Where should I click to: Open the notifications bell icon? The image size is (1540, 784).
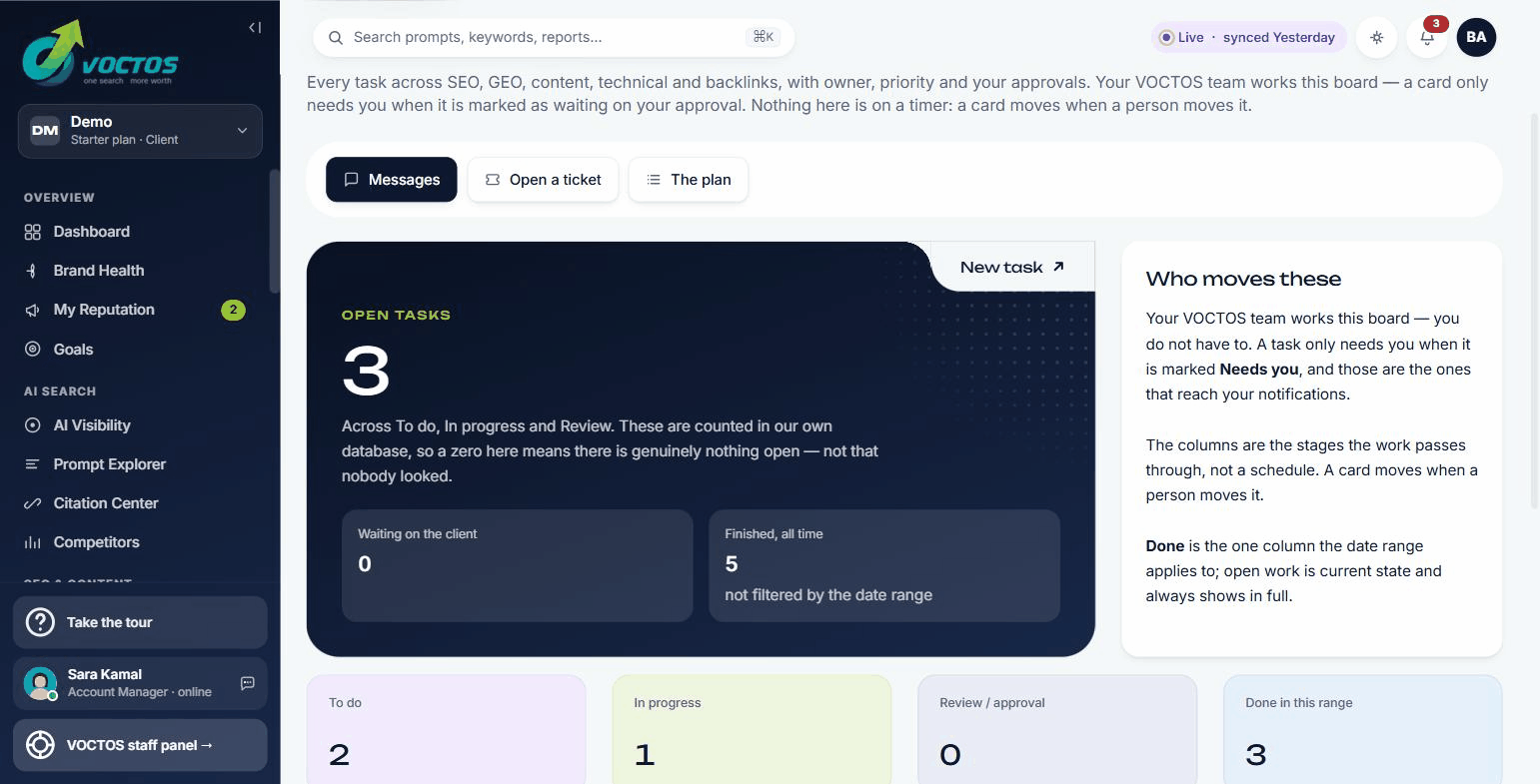point(1427,38)
